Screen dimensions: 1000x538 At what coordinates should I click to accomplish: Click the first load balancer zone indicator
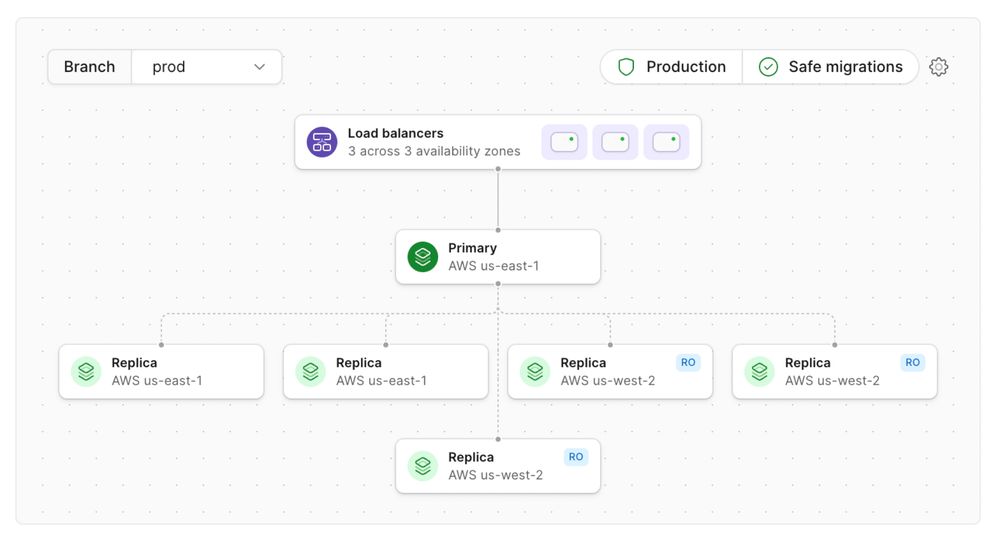(x=564, y=142)
